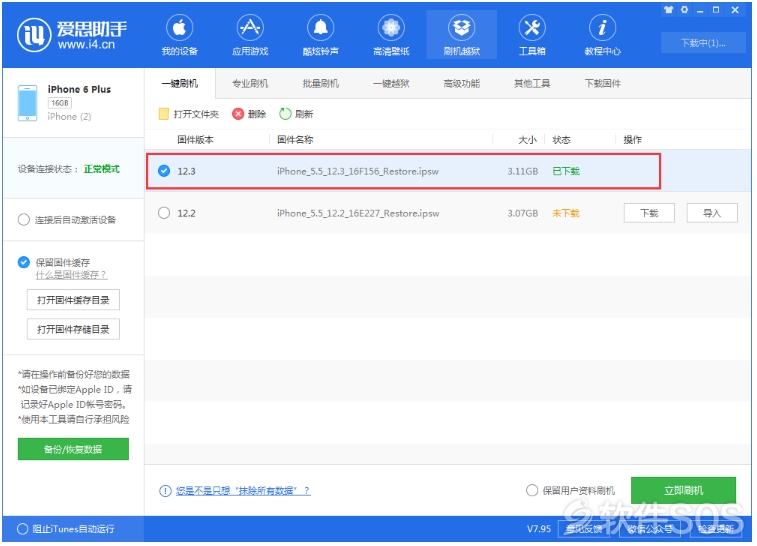Click the iPhone 6 Plus device image

tap(28, 103)
